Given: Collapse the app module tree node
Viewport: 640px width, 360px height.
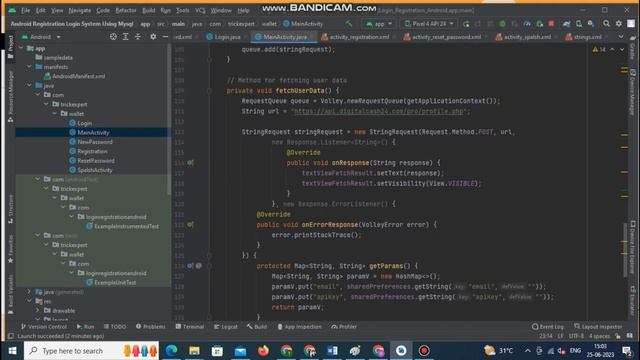Looking at the screenshot, I should point(21,48).
